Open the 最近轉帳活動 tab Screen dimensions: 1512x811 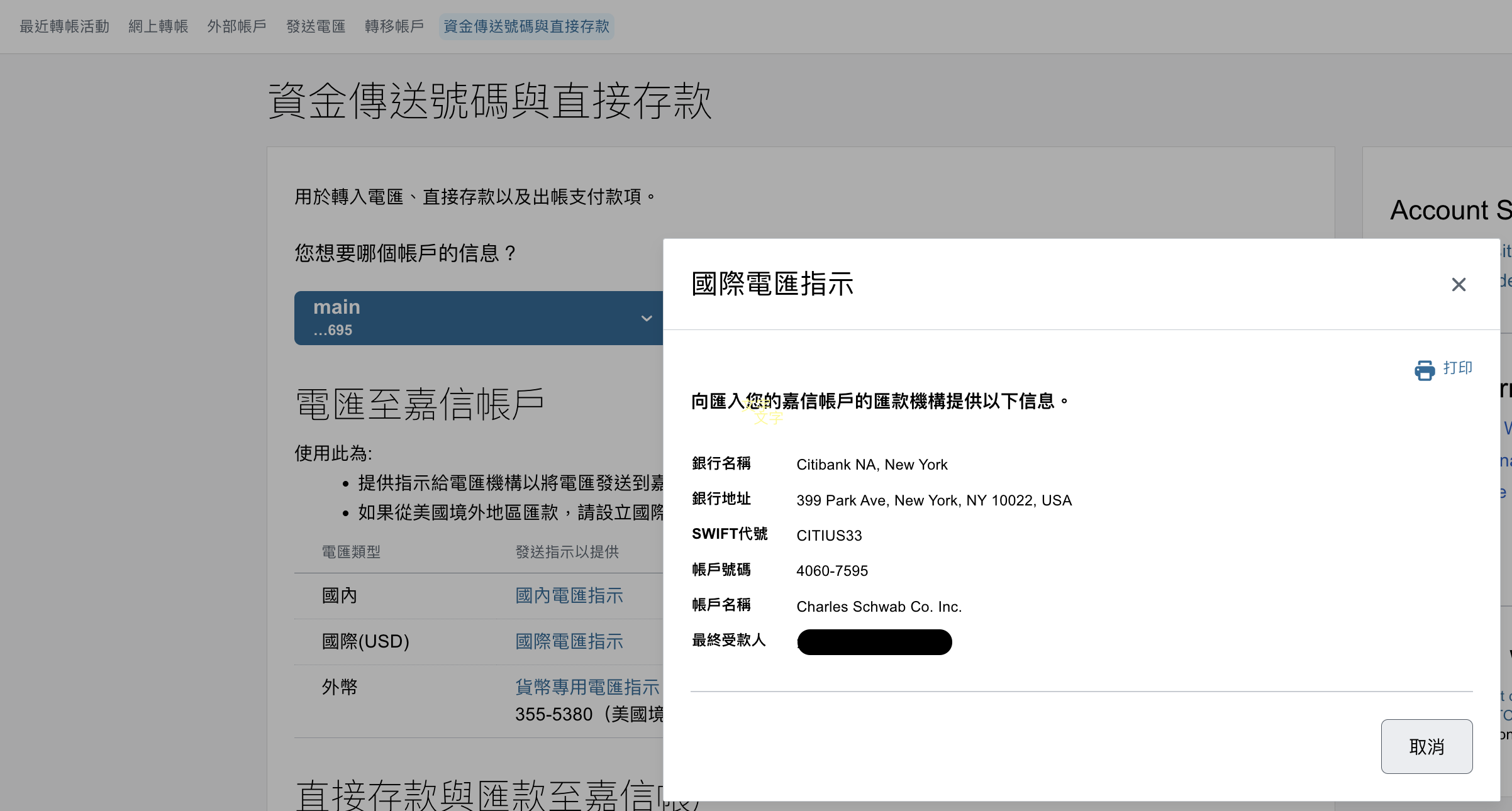pos(65,26)
